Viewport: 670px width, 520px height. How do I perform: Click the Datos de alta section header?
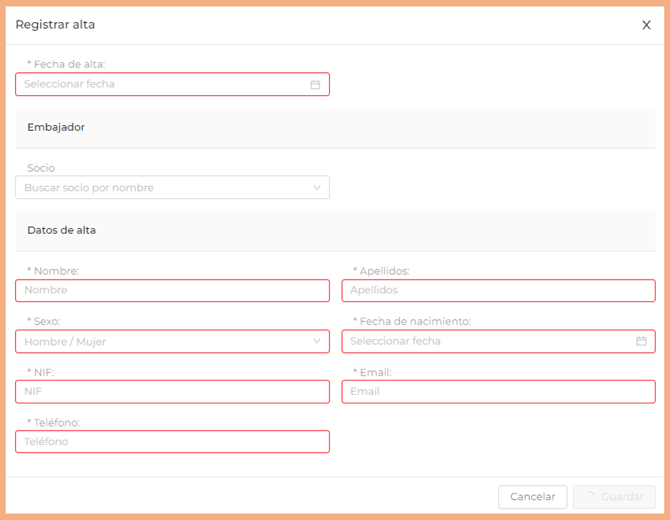[62, 230]
